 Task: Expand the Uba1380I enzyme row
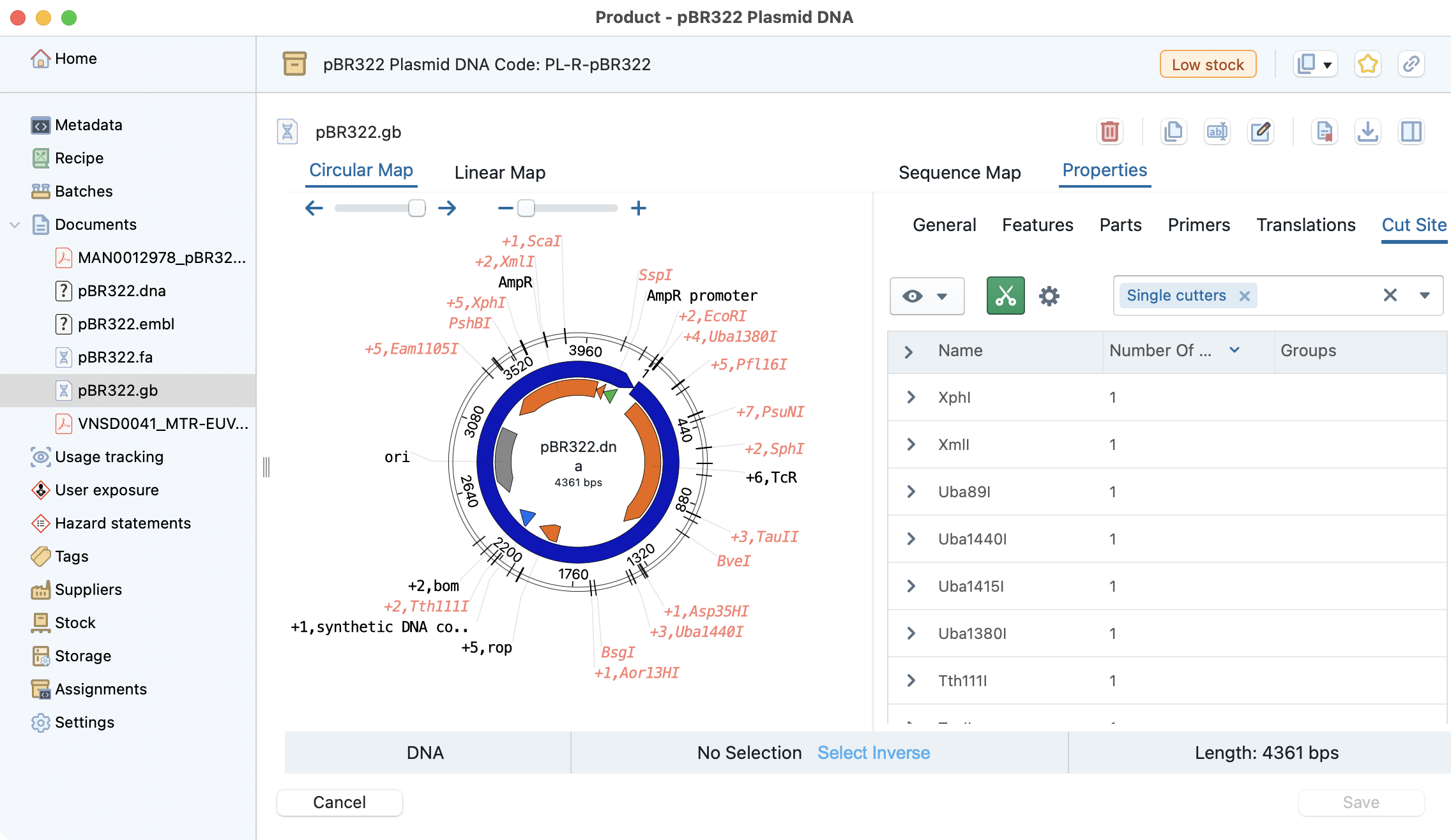point(911,633)
